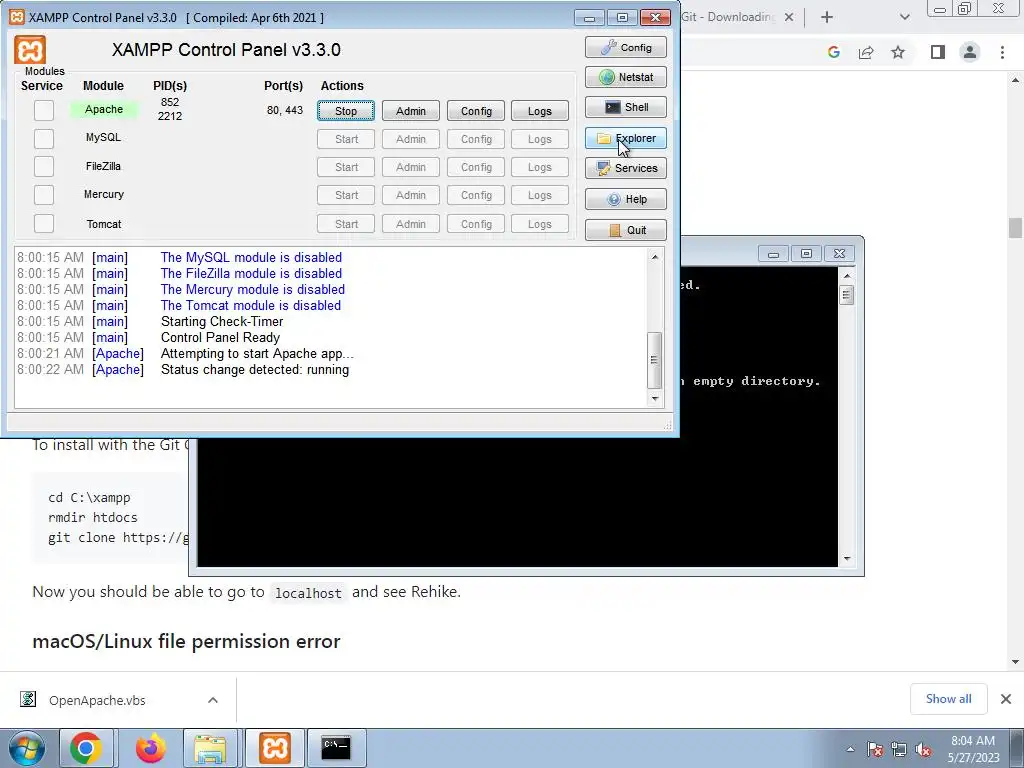The height and width of the screenshot is (768, 1024).
Task: Start the Mercury module
Action: pyautogui.click(x=346, y=195)
